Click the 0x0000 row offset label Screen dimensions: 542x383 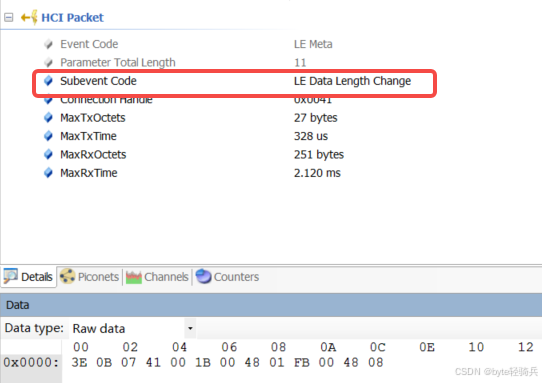[31, 362]
